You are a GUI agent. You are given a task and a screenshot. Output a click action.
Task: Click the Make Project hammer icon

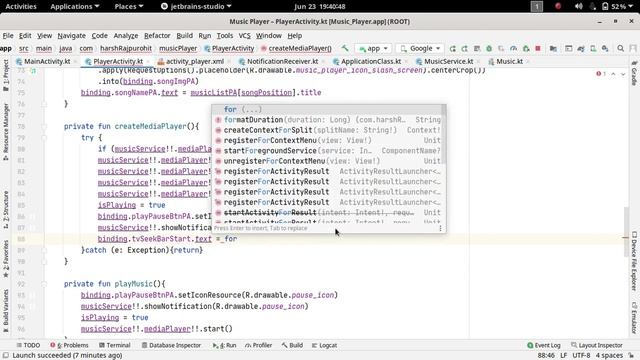click(x=345, y=48)
